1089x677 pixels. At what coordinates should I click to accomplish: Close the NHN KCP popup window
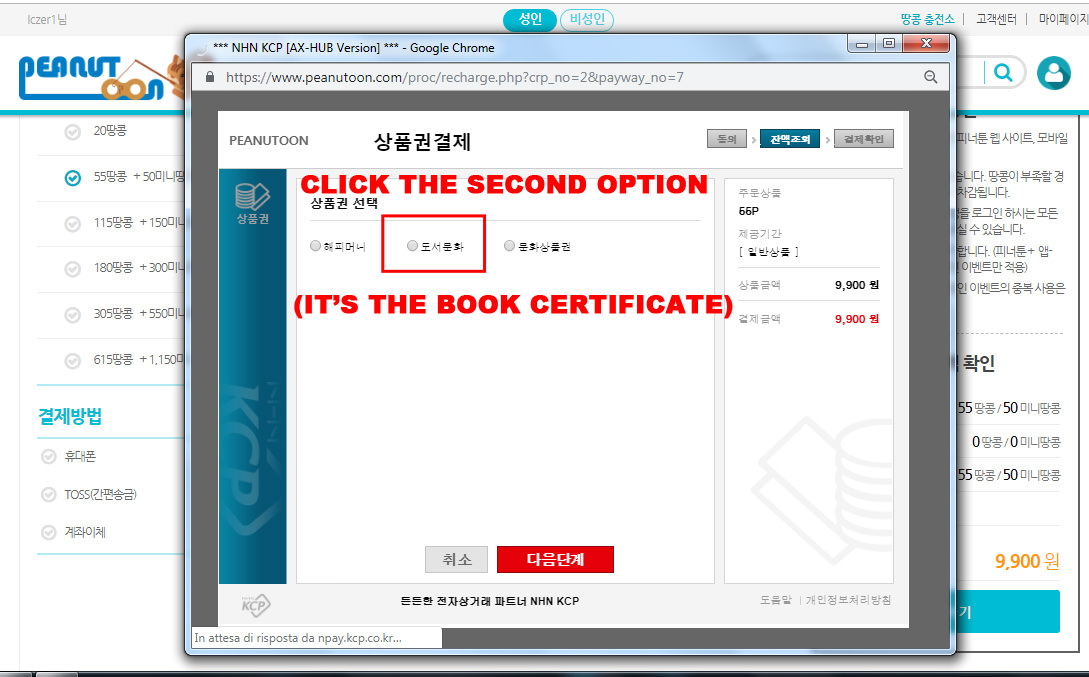[x=926, y=44]
